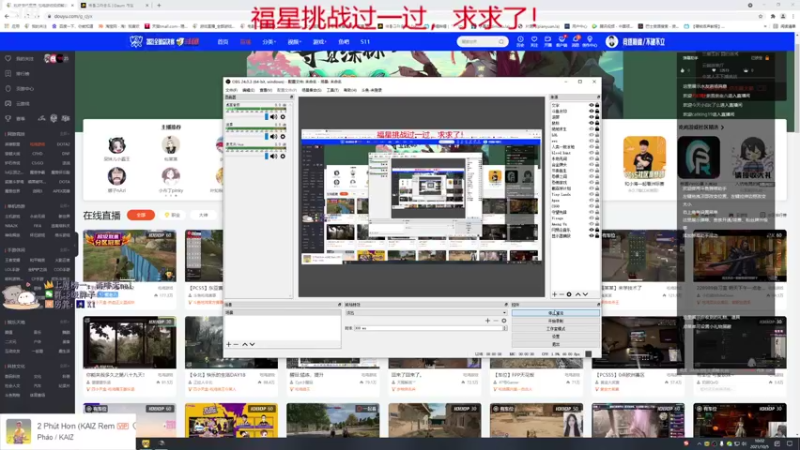Open the OBS 查看 menu
800x450 pixels.
[x=265, y=90]
